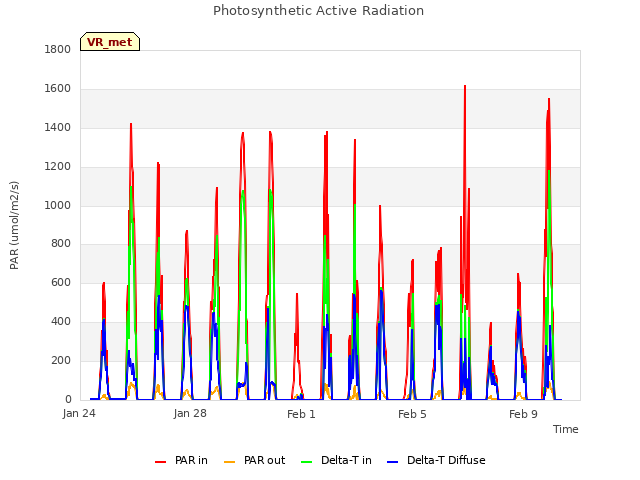Click the 1800 y-axis tick label
Image resolution: width=640 pixels, height=480 pixels.
(58, 49)
